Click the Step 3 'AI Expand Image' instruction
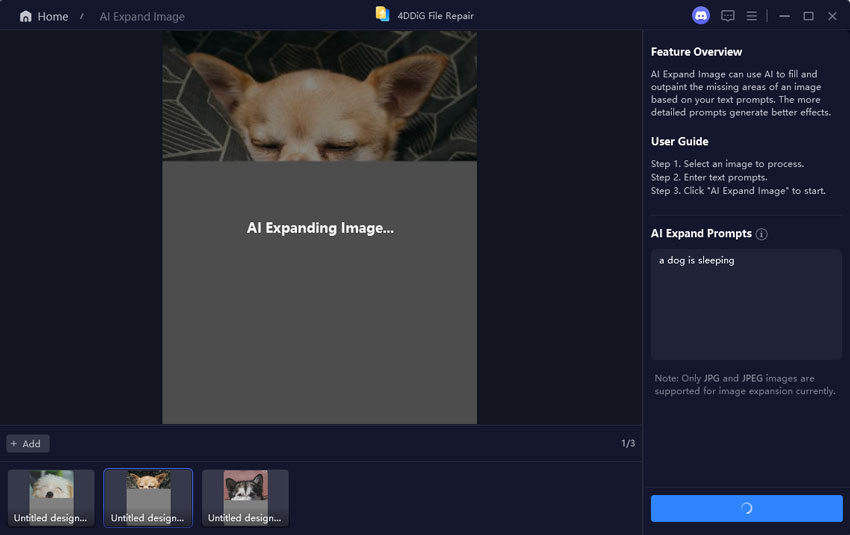Screen dimensions: 850x535 [x=738, y=191]
